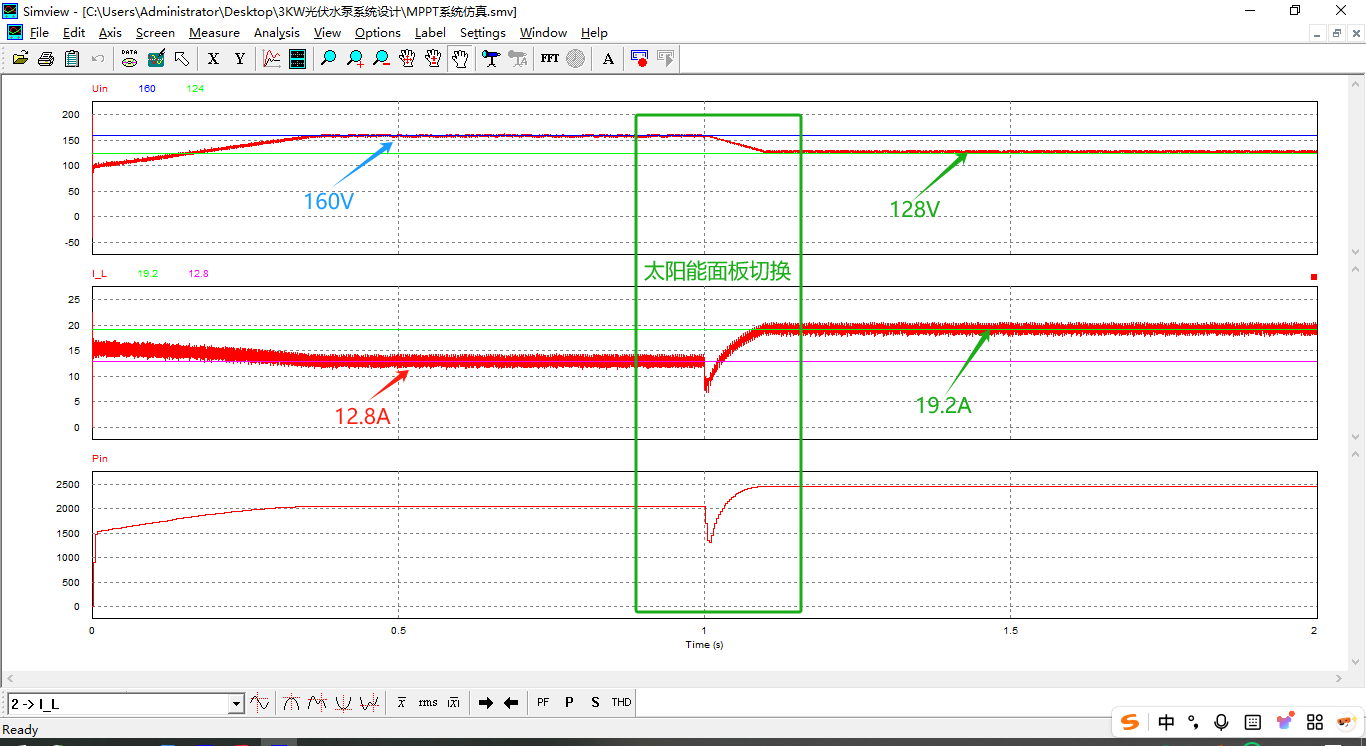Click the rms measurement button
The height and width of the screenshot is (746, 1366).
pyautogui.click(x=428, y=703)
